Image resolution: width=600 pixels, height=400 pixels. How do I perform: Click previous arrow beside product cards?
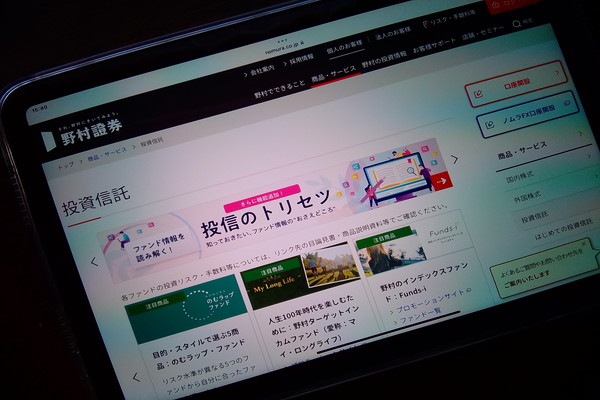click(136, 377)
